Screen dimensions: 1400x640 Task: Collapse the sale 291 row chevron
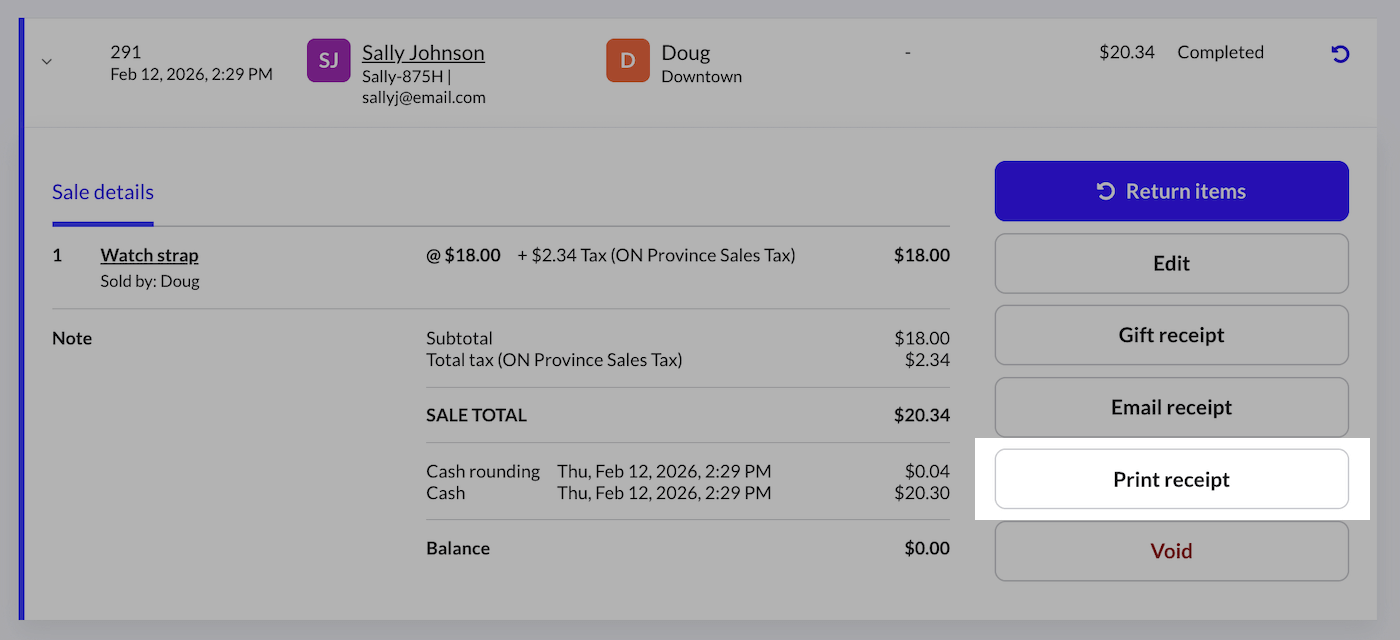tap(46, 61)
